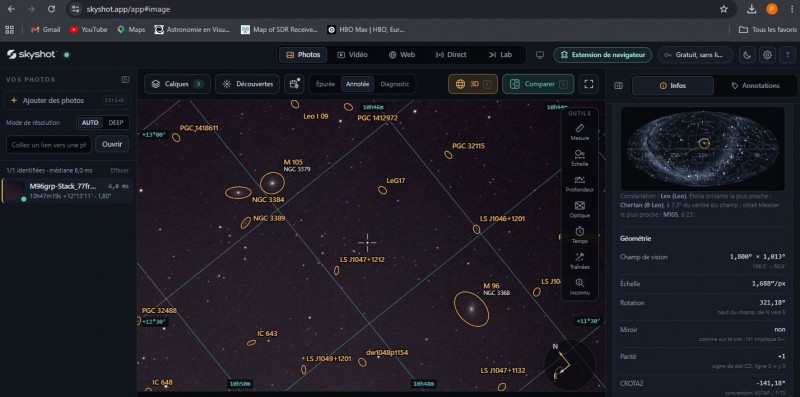Select the Échelle tool
This screenshot has width=800, height=397.
click(x=579, y=158)
